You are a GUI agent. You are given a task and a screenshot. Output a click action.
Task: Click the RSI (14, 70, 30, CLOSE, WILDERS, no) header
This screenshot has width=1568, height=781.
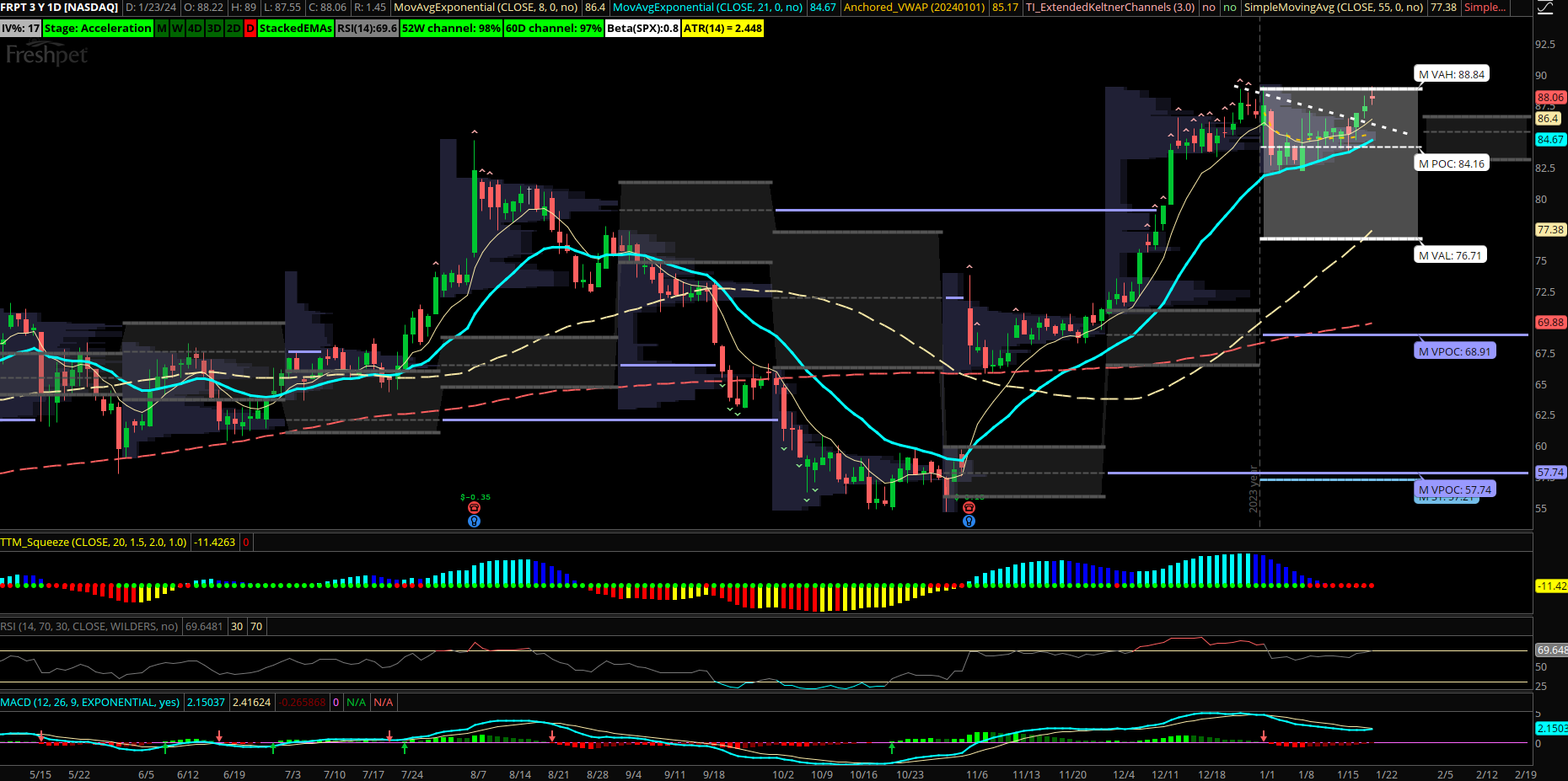click(x=89, y=626)
